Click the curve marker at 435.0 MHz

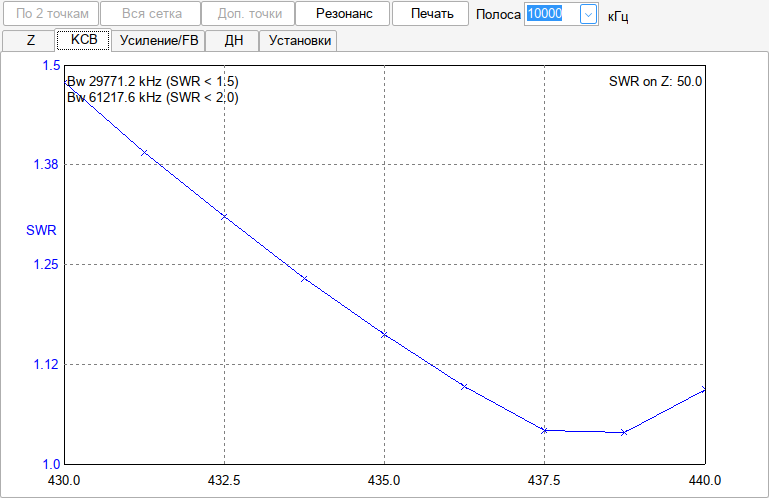(x=384, y=335)
